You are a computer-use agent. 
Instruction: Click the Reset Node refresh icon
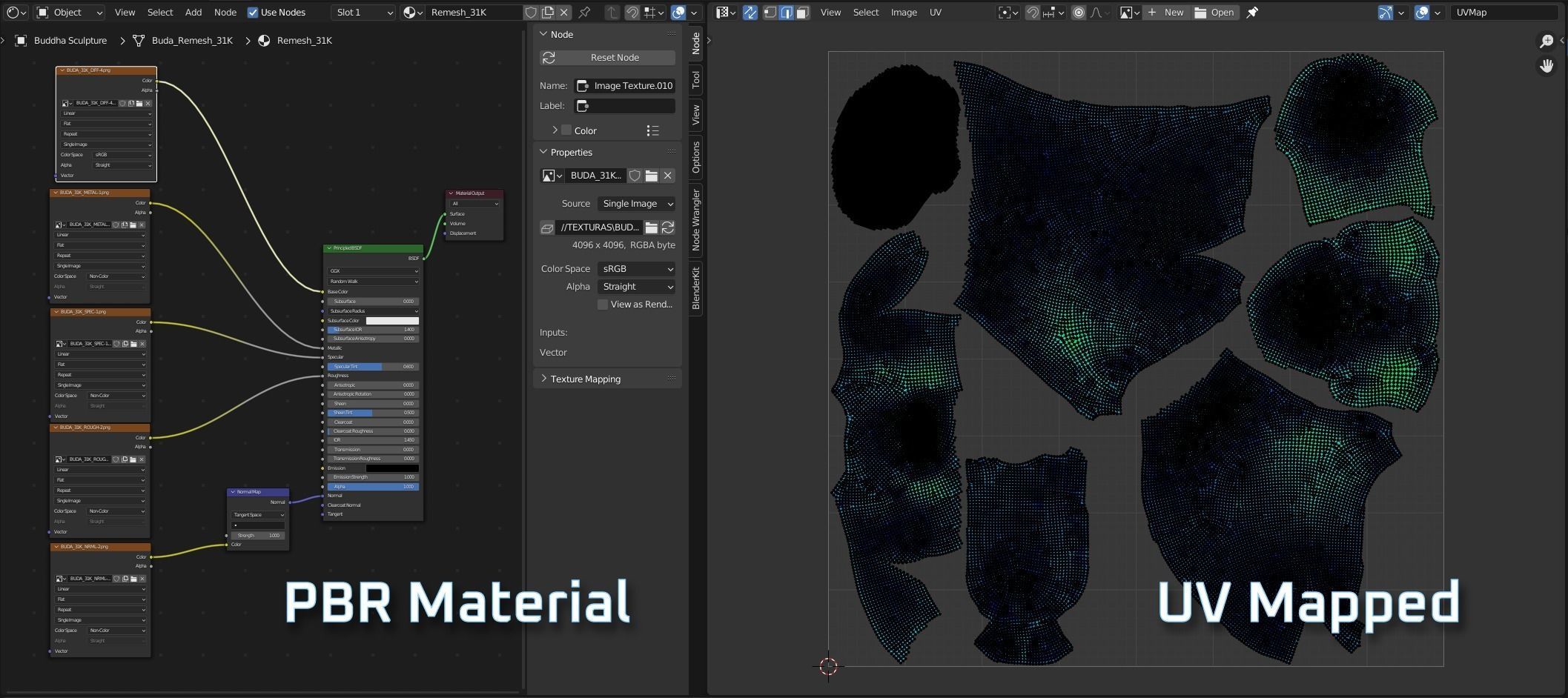(549, 58)
